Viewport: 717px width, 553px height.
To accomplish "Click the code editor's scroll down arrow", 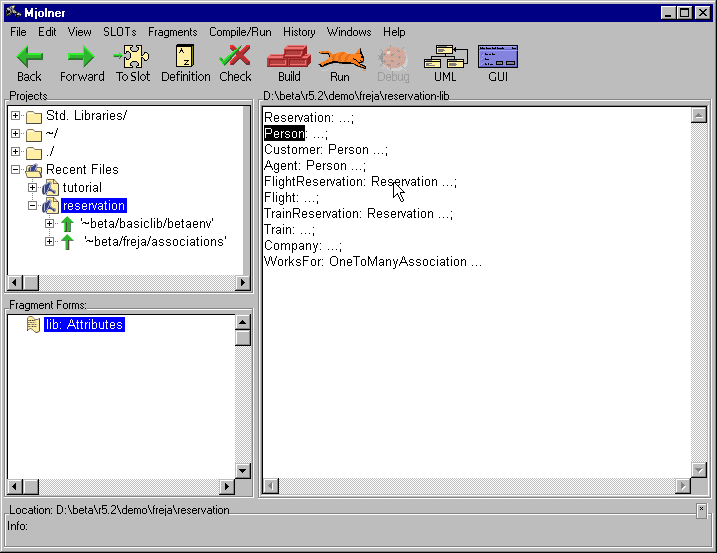I will (698, 470).
